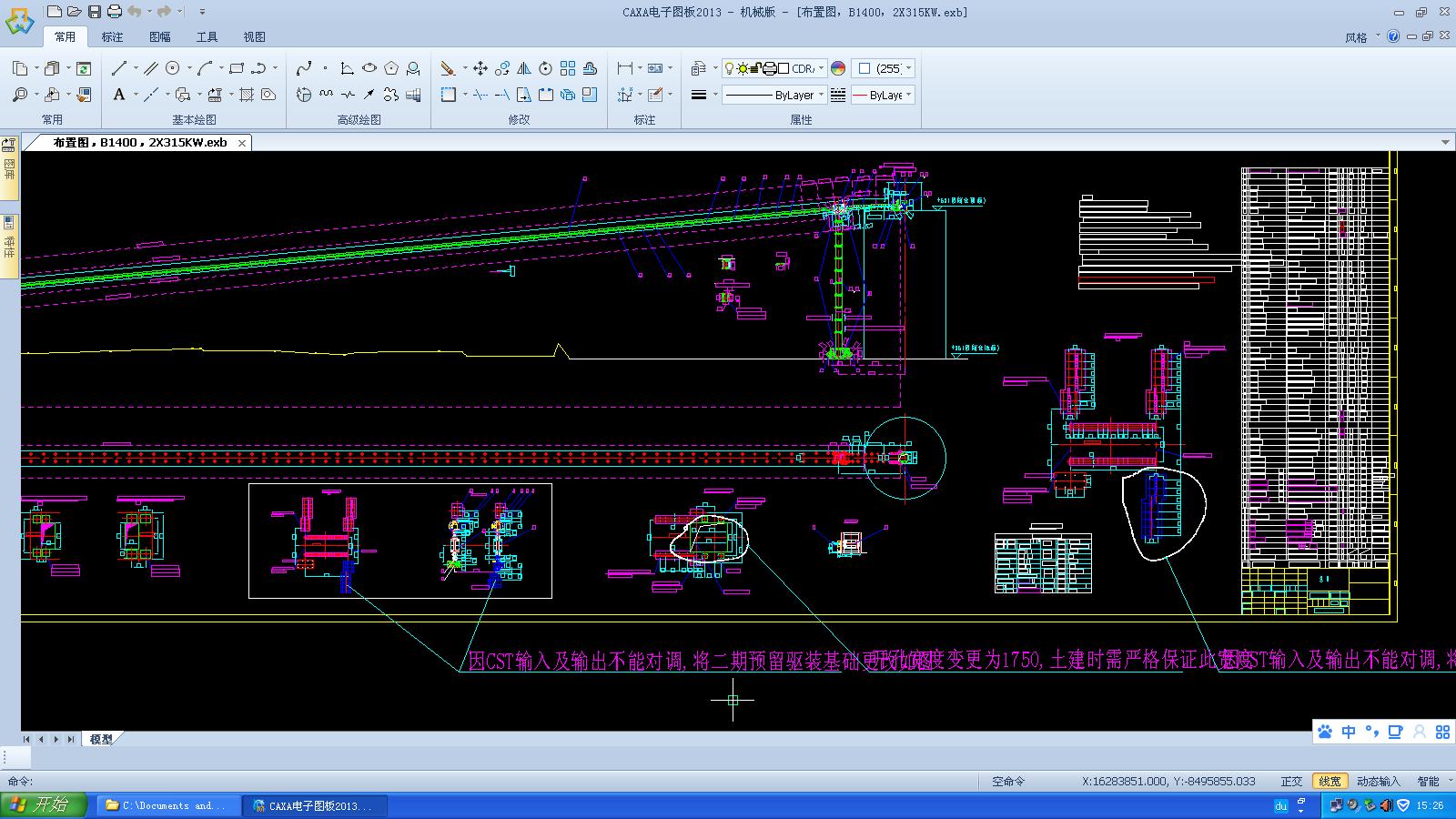Select the Circle tool in 基本绘图 panel
This screenshot has height=819, width=1456.
click(x=173, y=68)
